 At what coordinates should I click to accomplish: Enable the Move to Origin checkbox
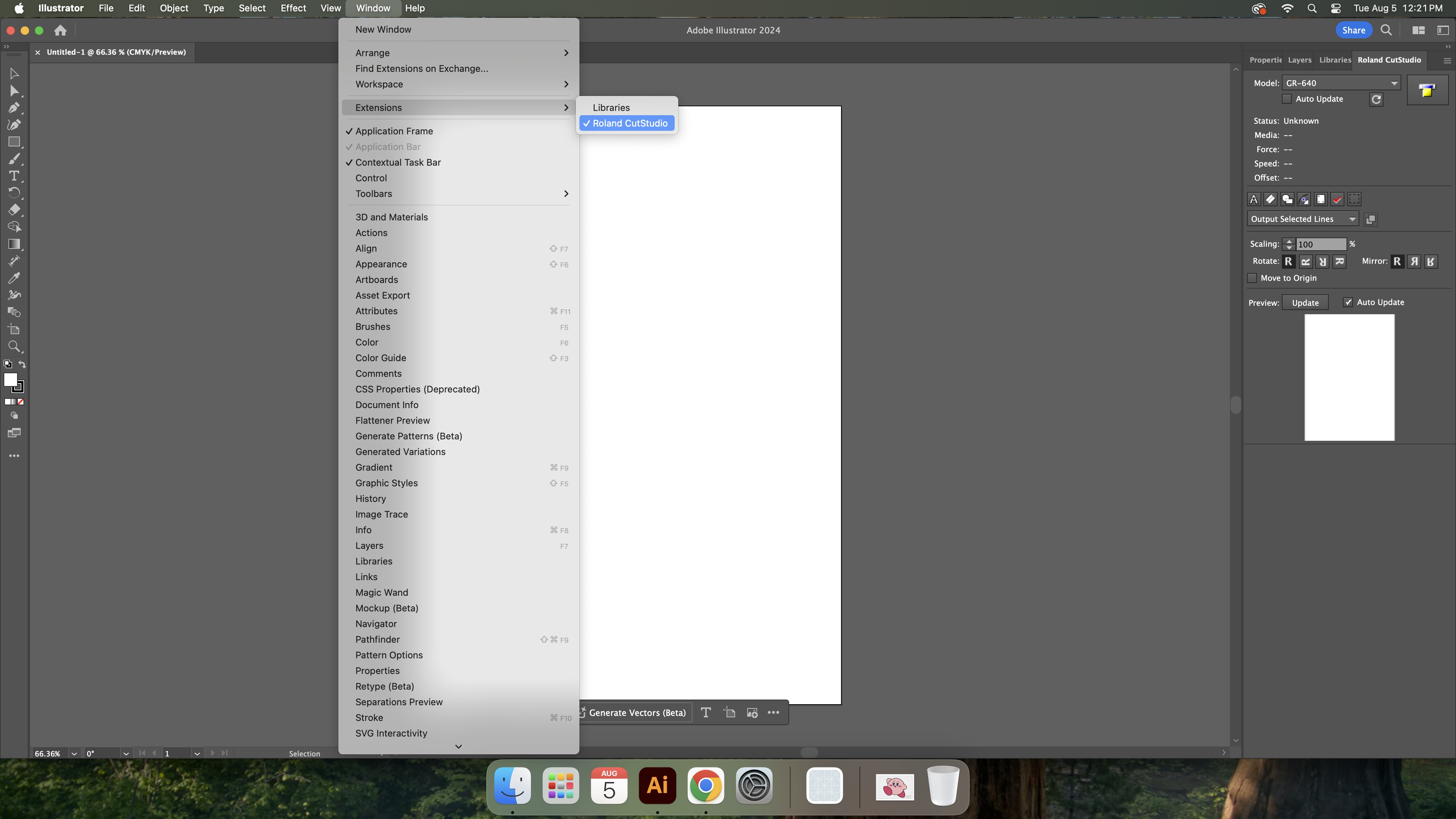tap(1252, 278)
